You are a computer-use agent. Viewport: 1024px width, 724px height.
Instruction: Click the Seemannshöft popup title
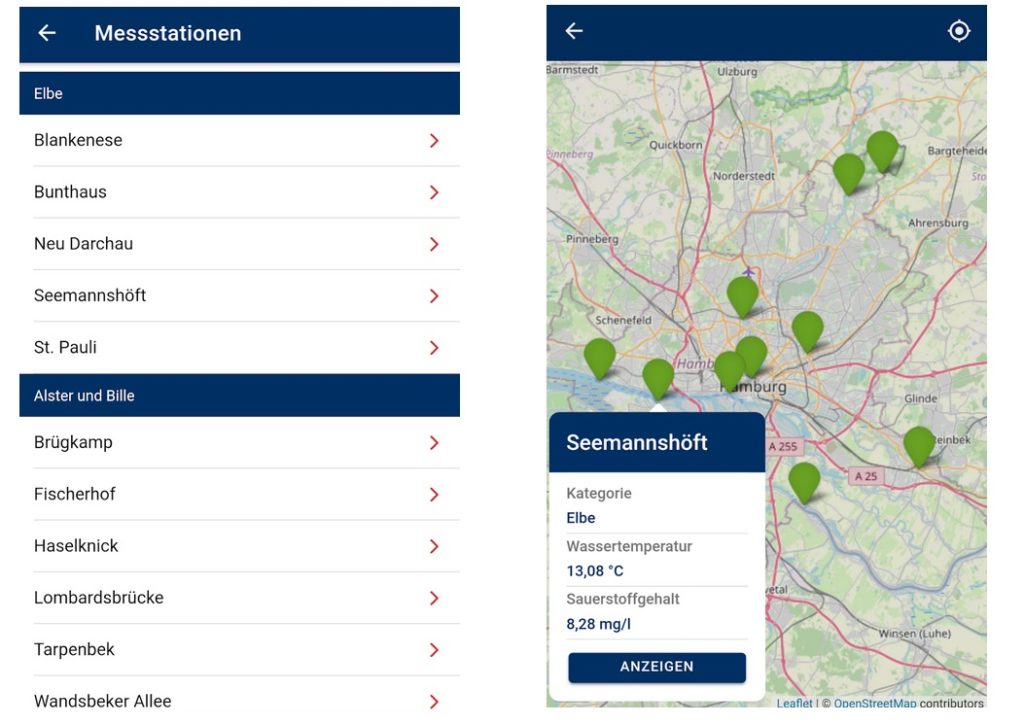637,443
